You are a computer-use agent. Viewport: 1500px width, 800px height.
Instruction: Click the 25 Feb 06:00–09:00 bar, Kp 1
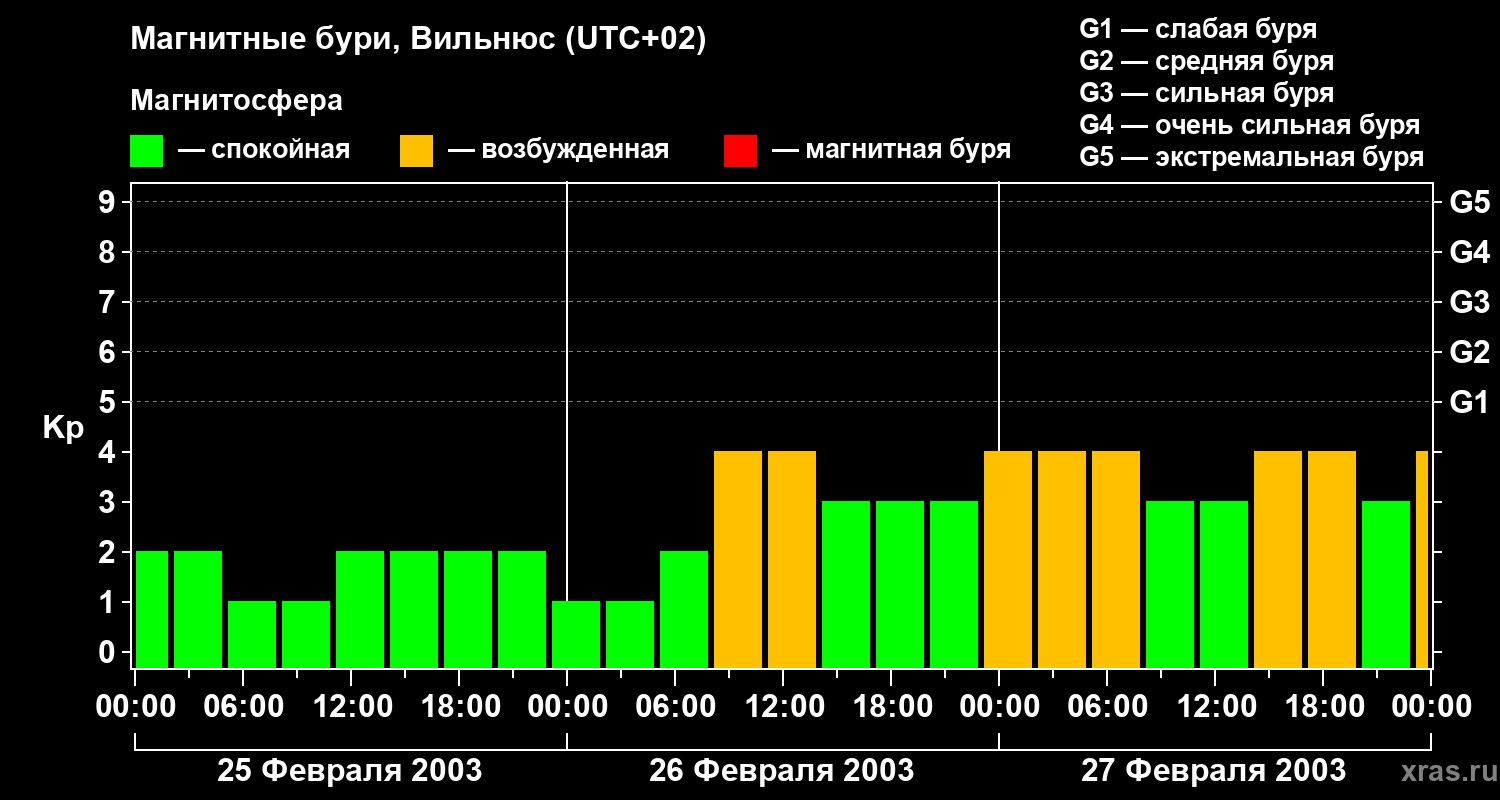(252, 634)
